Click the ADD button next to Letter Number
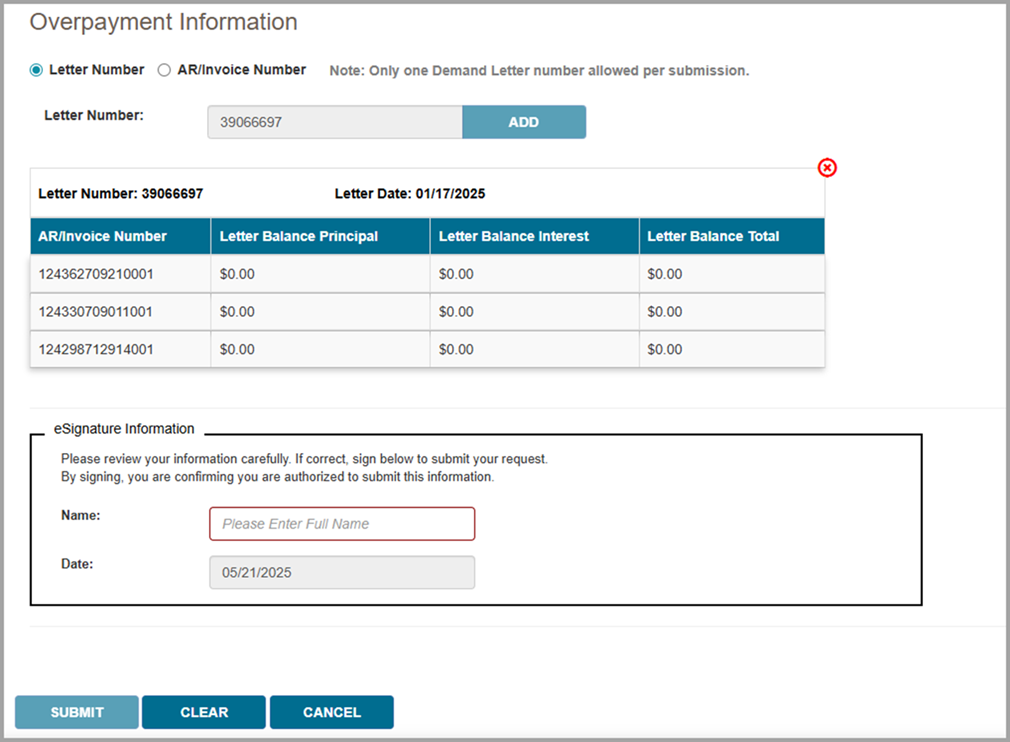Viewport: 1010px width, 742px height. coord(524,121)
